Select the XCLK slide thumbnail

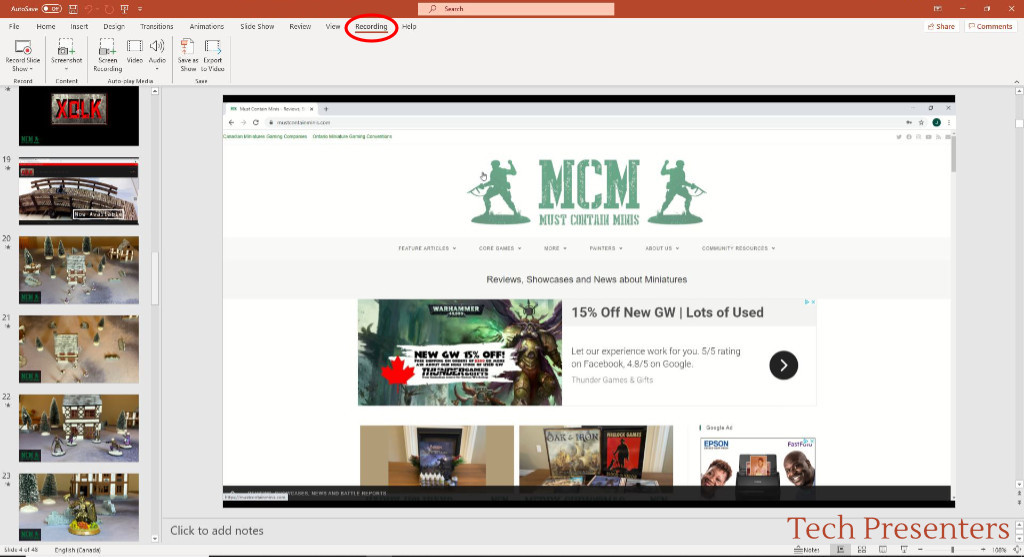coord(78,116)
